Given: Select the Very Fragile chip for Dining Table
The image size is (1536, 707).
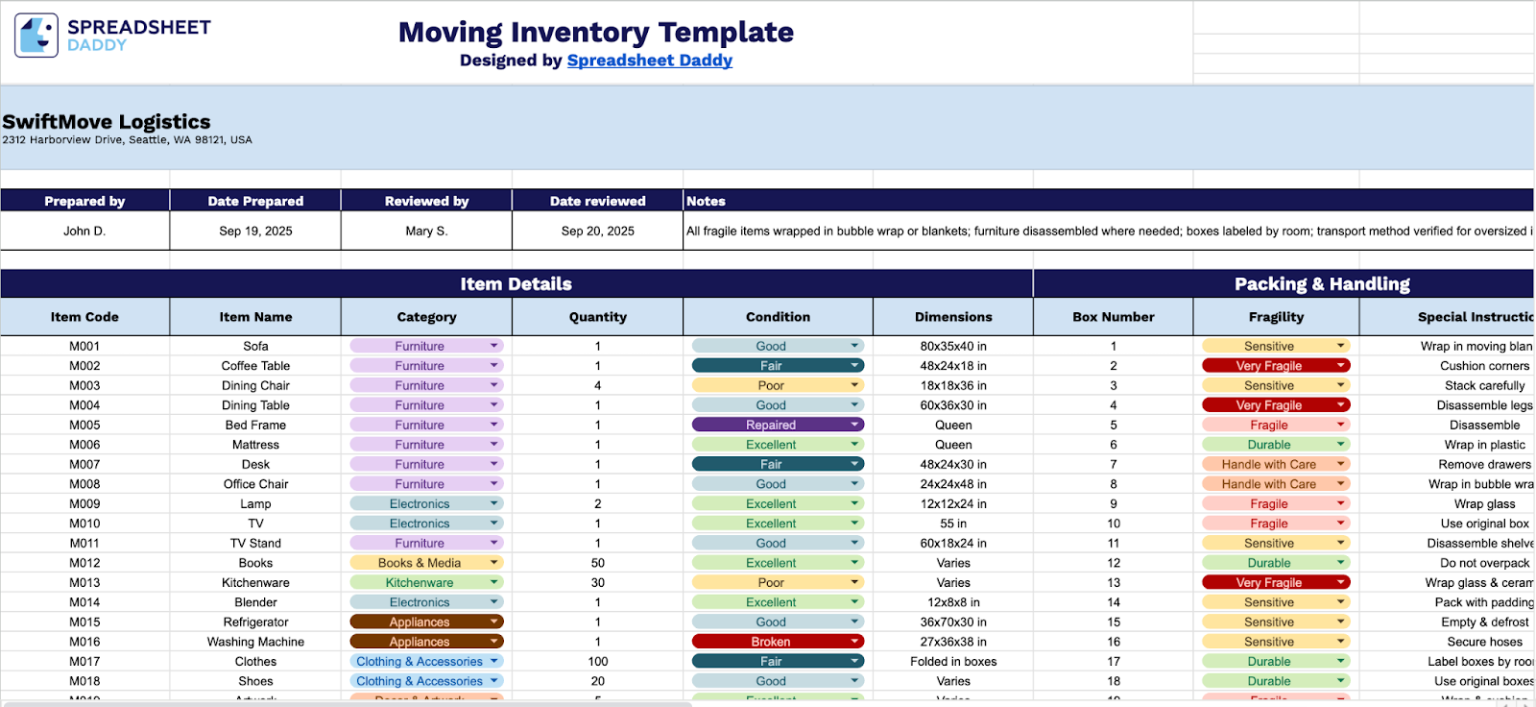Looking at the screenshot, I should [1276, 405].
